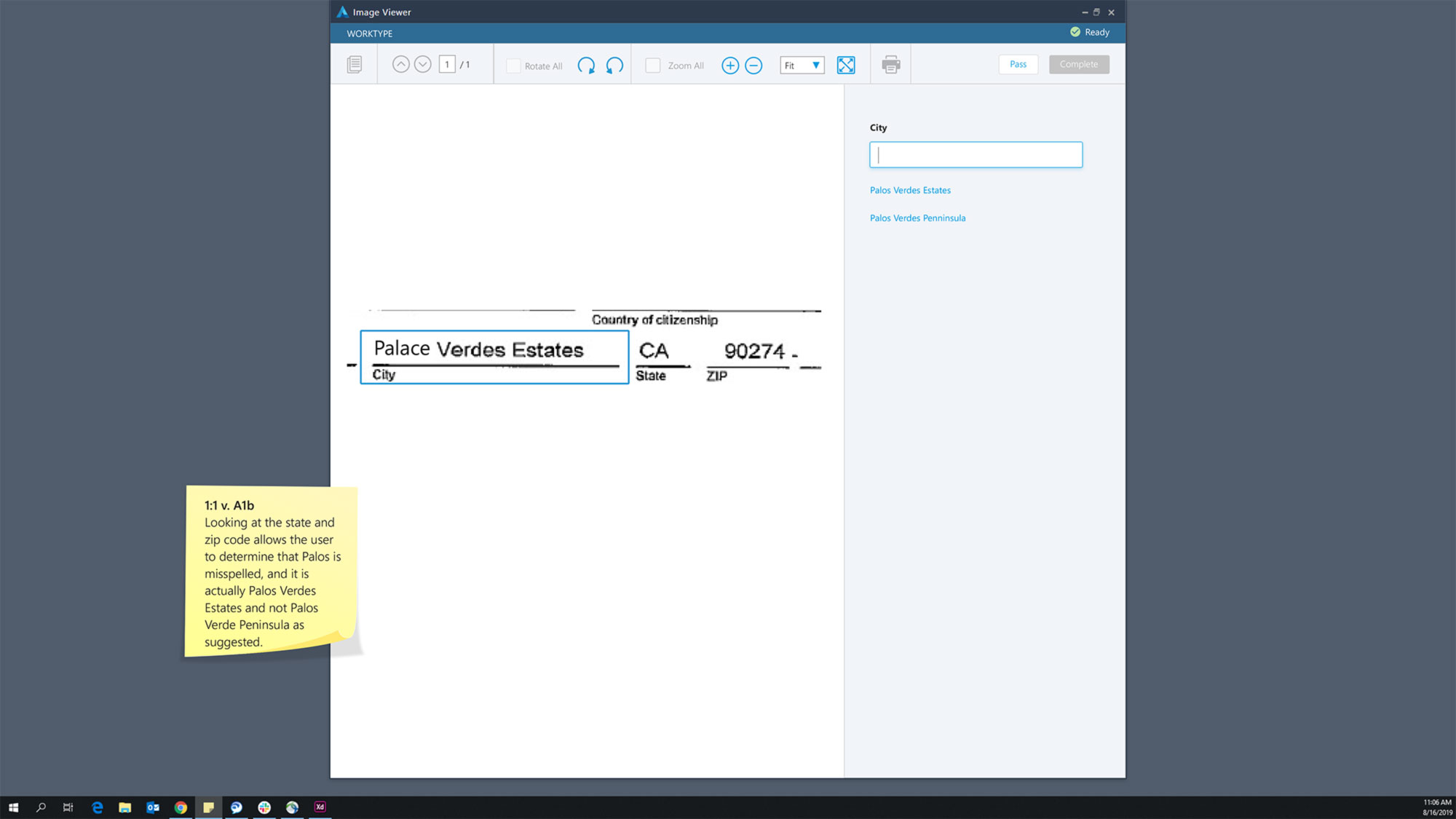1456x819 pixels.
Task: Enable the Rotate All checkbox
Action: point(513,66)
